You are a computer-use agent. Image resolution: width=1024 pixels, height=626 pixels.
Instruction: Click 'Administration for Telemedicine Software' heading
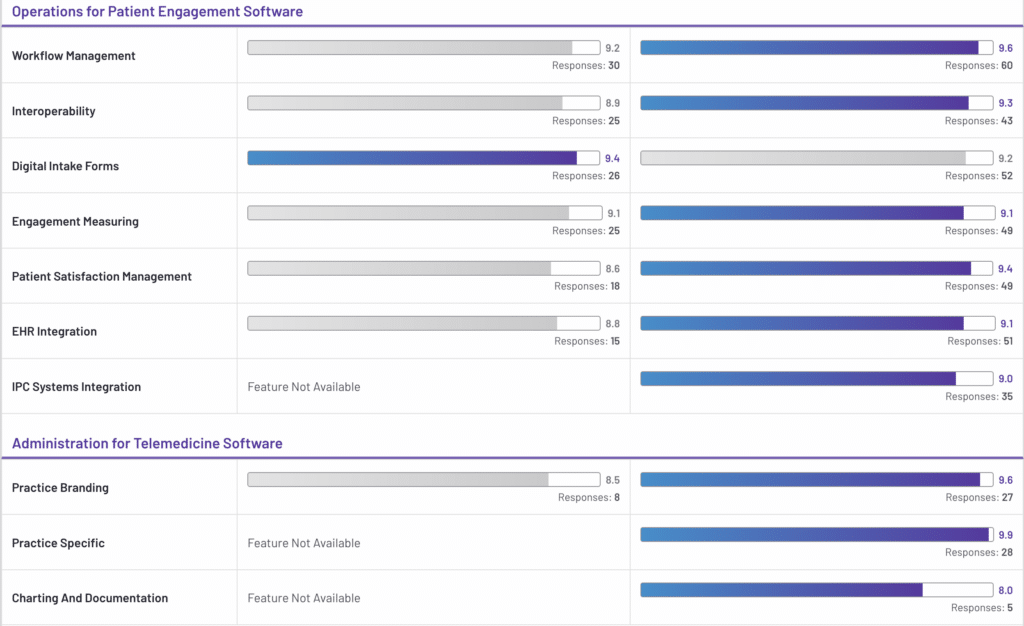[x=147, y=443]
